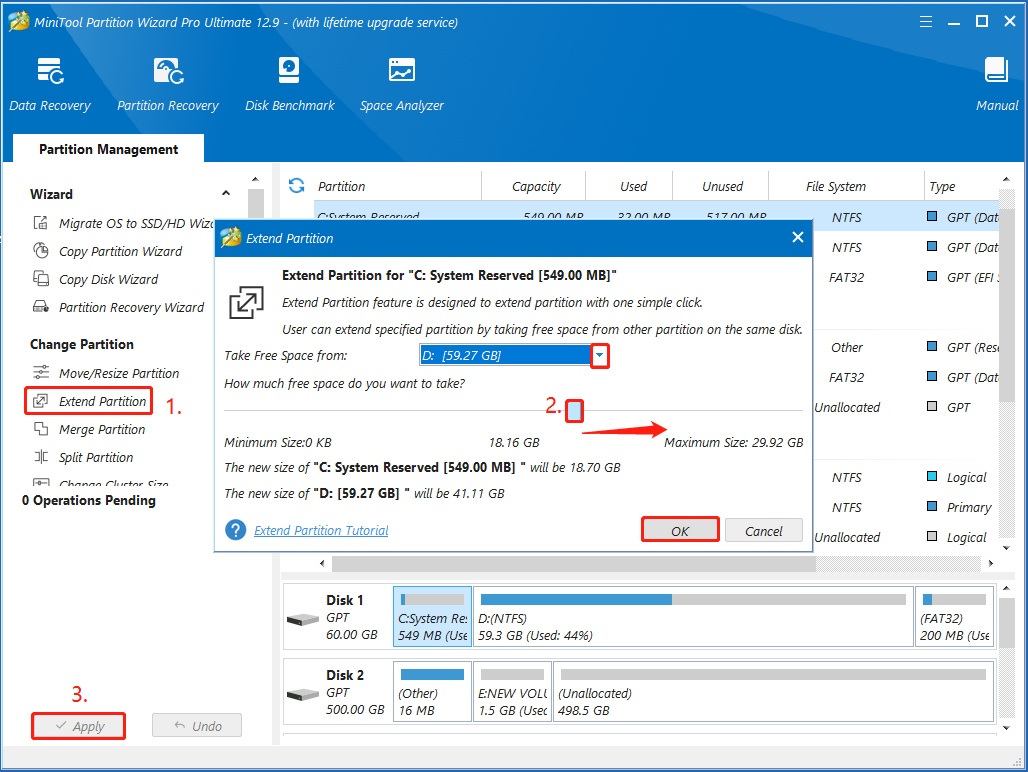Confirm with the OK button

(680, 530)
